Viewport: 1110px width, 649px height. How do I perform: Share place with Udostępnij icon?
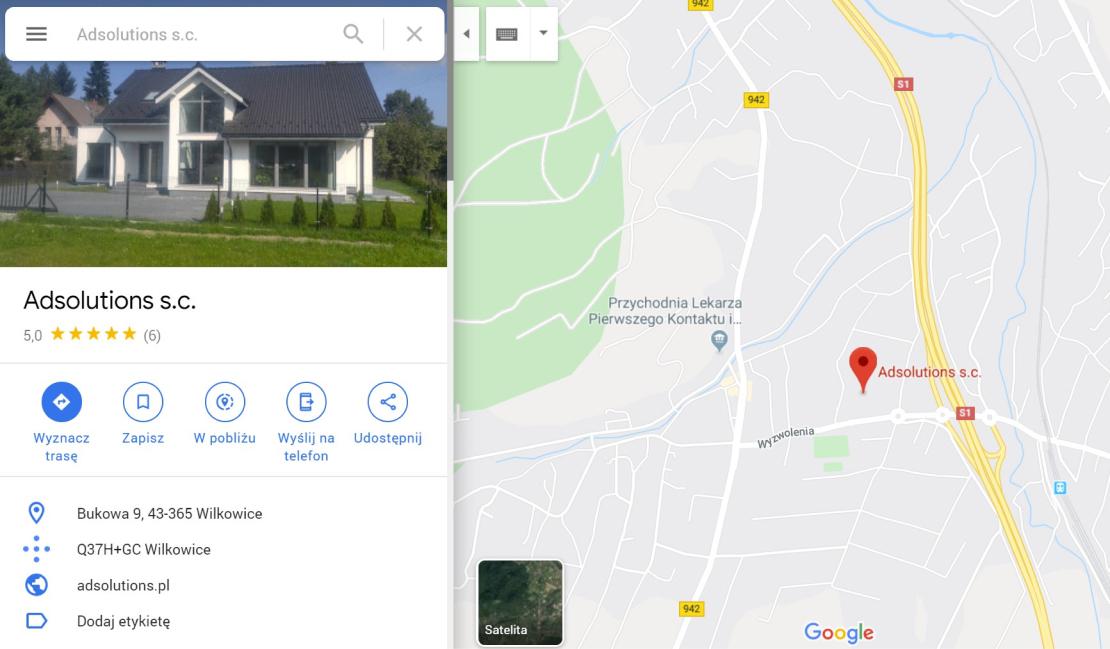[x=387, y=402]
